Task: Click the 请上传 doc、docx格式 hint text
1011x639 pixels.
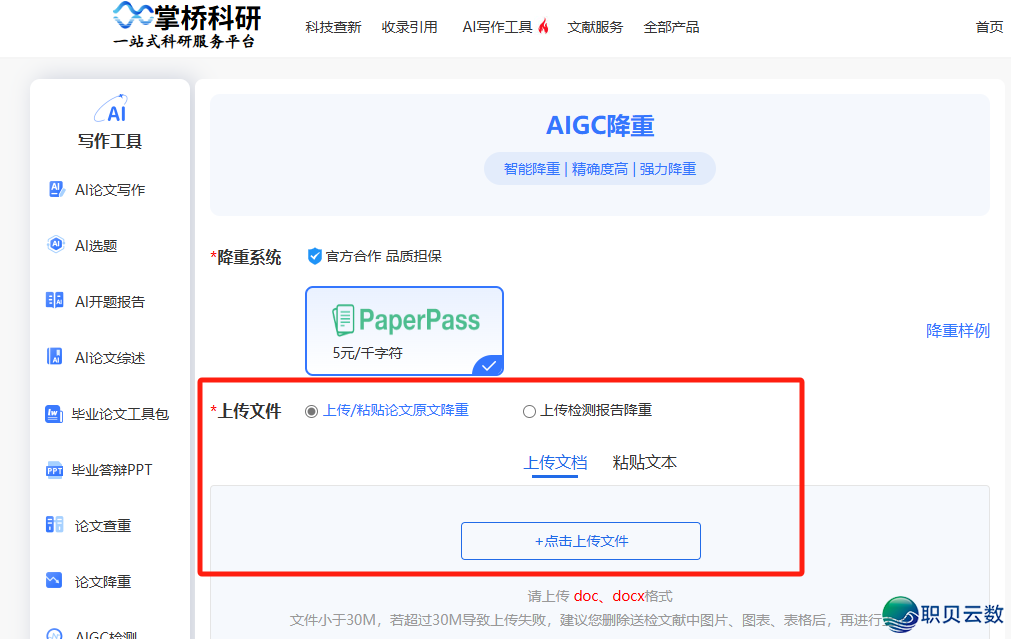Action: (x=600, y=596)
